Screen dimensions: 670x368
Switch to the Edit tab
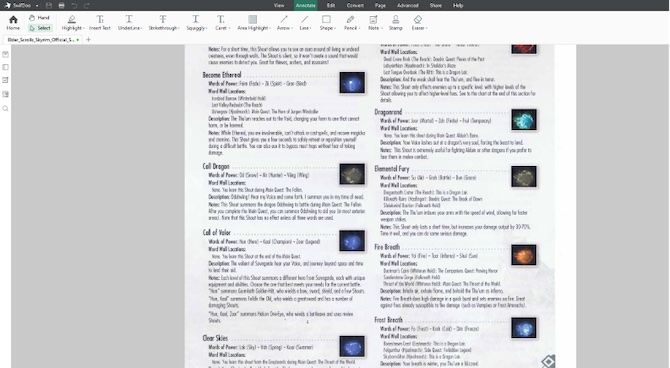click(x=331, y=6)
